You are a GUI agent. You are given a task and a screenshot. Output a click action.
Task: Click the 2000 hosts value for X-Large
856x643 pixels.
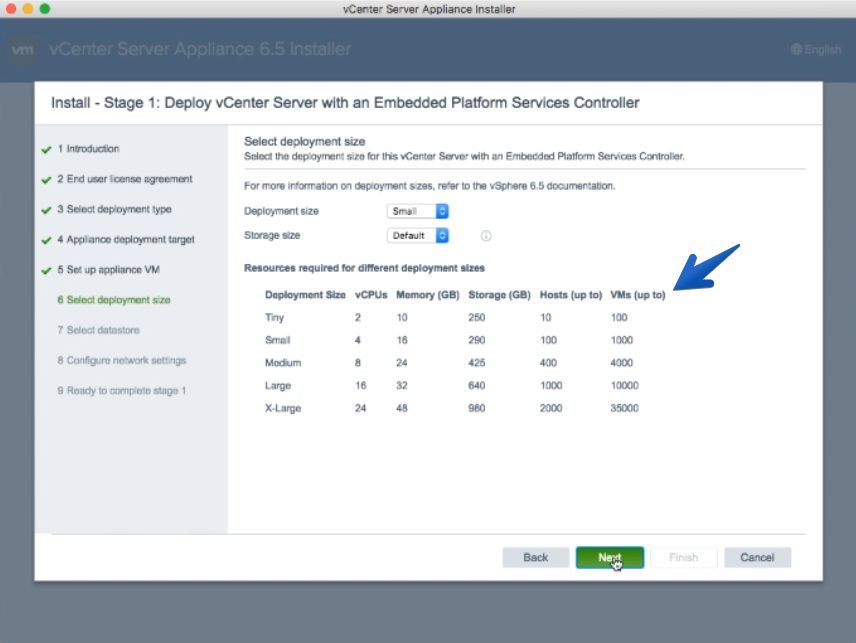[x=551, y=408]
